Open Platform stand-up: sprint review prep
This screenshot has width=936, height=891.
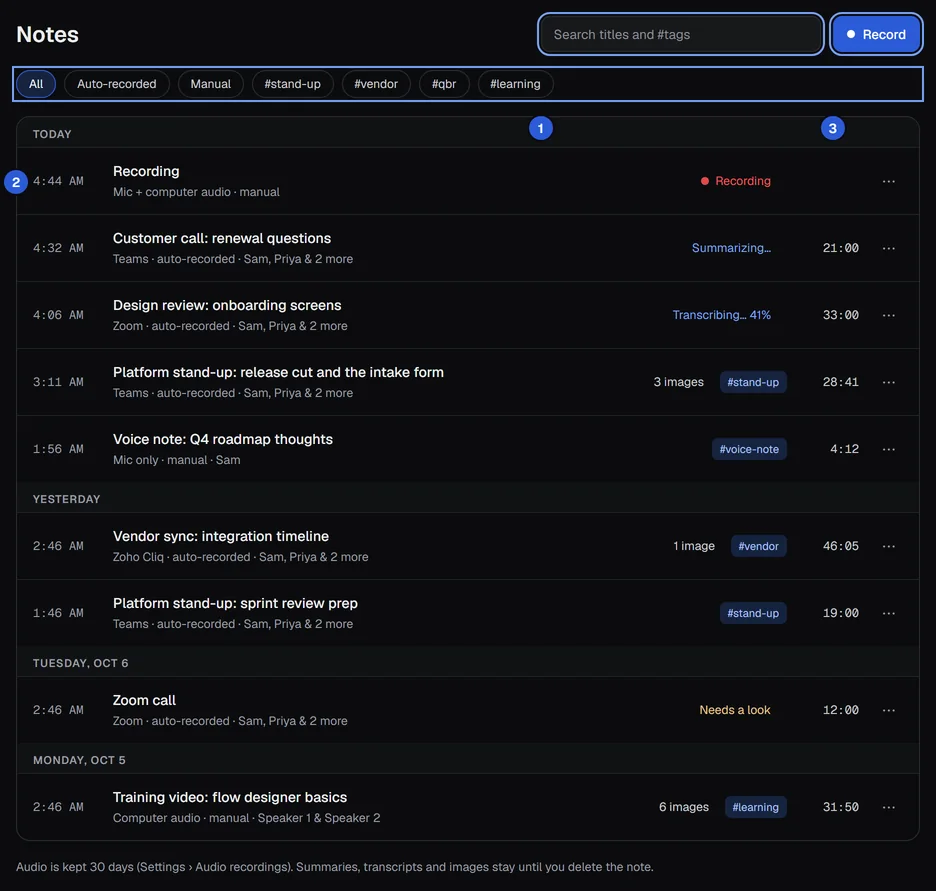(x=235, y=603)
